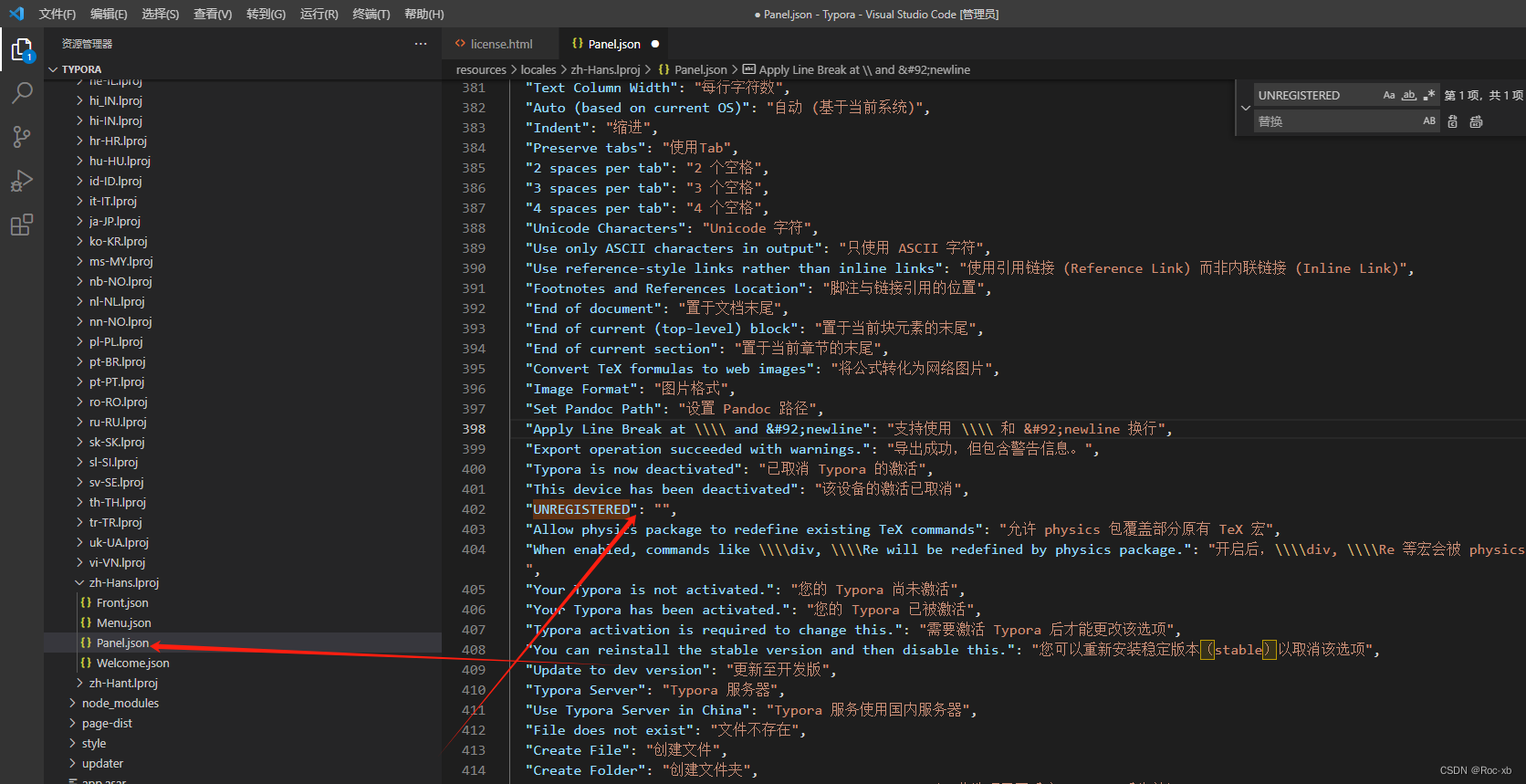Expand the ko-KR.lproj folder
This screenshot has width=1526, height=784.
79,241
